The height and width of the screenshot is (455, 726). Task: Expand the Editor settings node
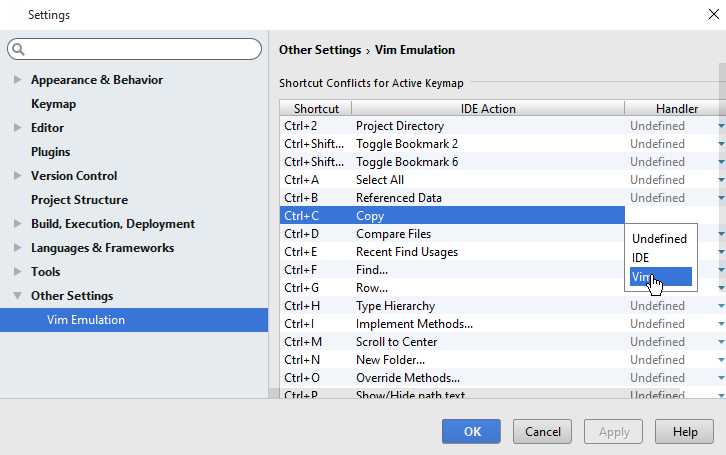coord(17,128)
